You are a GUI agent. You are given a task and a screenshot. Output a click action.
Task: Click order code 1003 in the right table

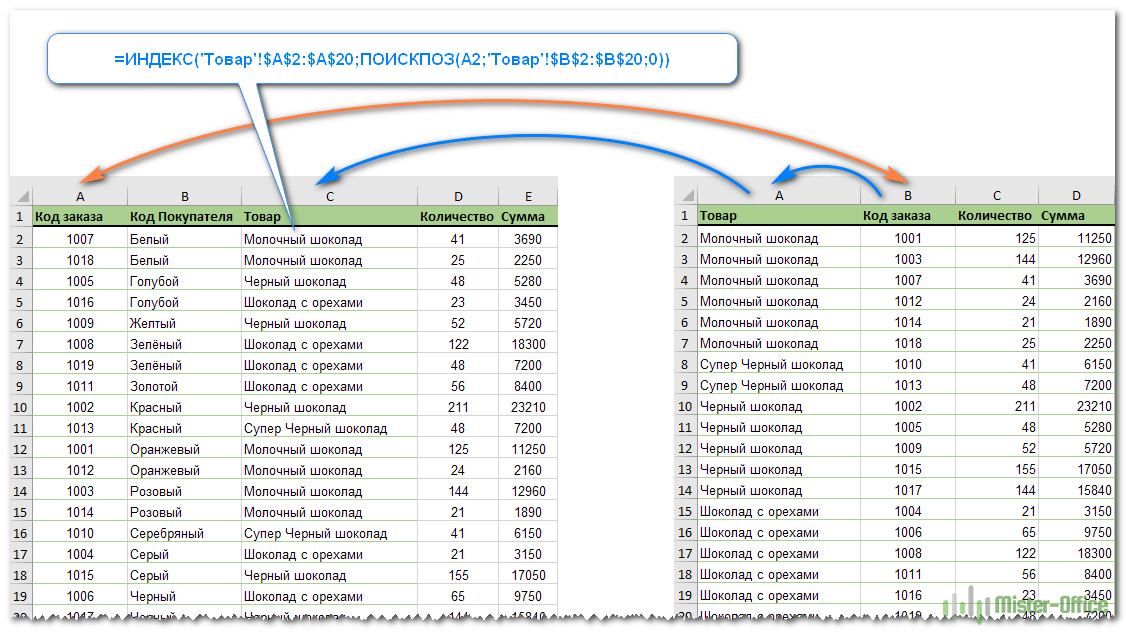tap(908, 259)
